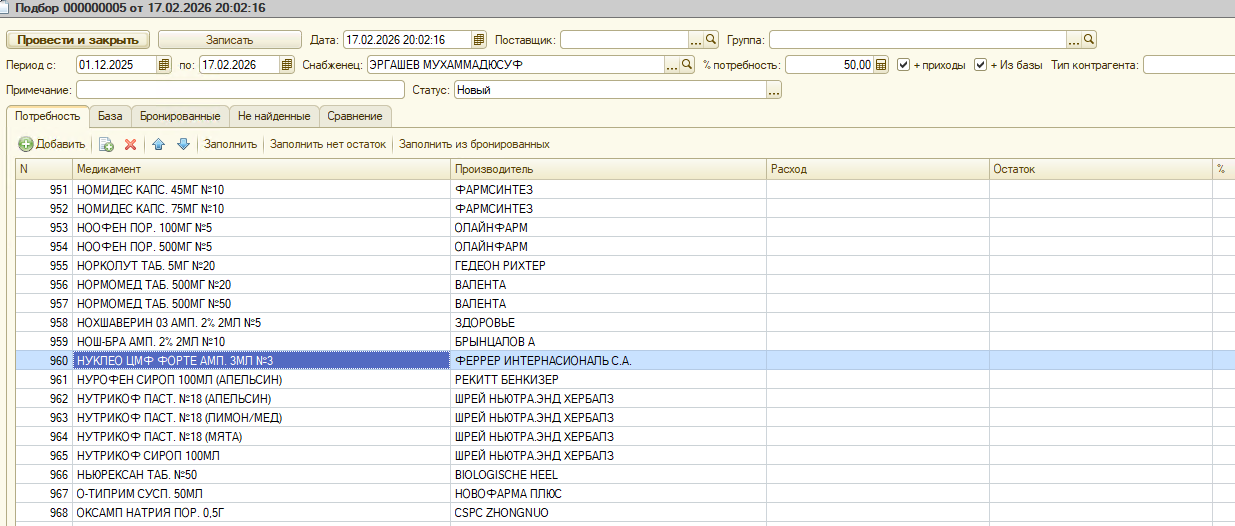Toggle the + Из базы checkbox
The width and height of the screenshot is (1235, 526).
pyautogui.click(x=981, y=65)
